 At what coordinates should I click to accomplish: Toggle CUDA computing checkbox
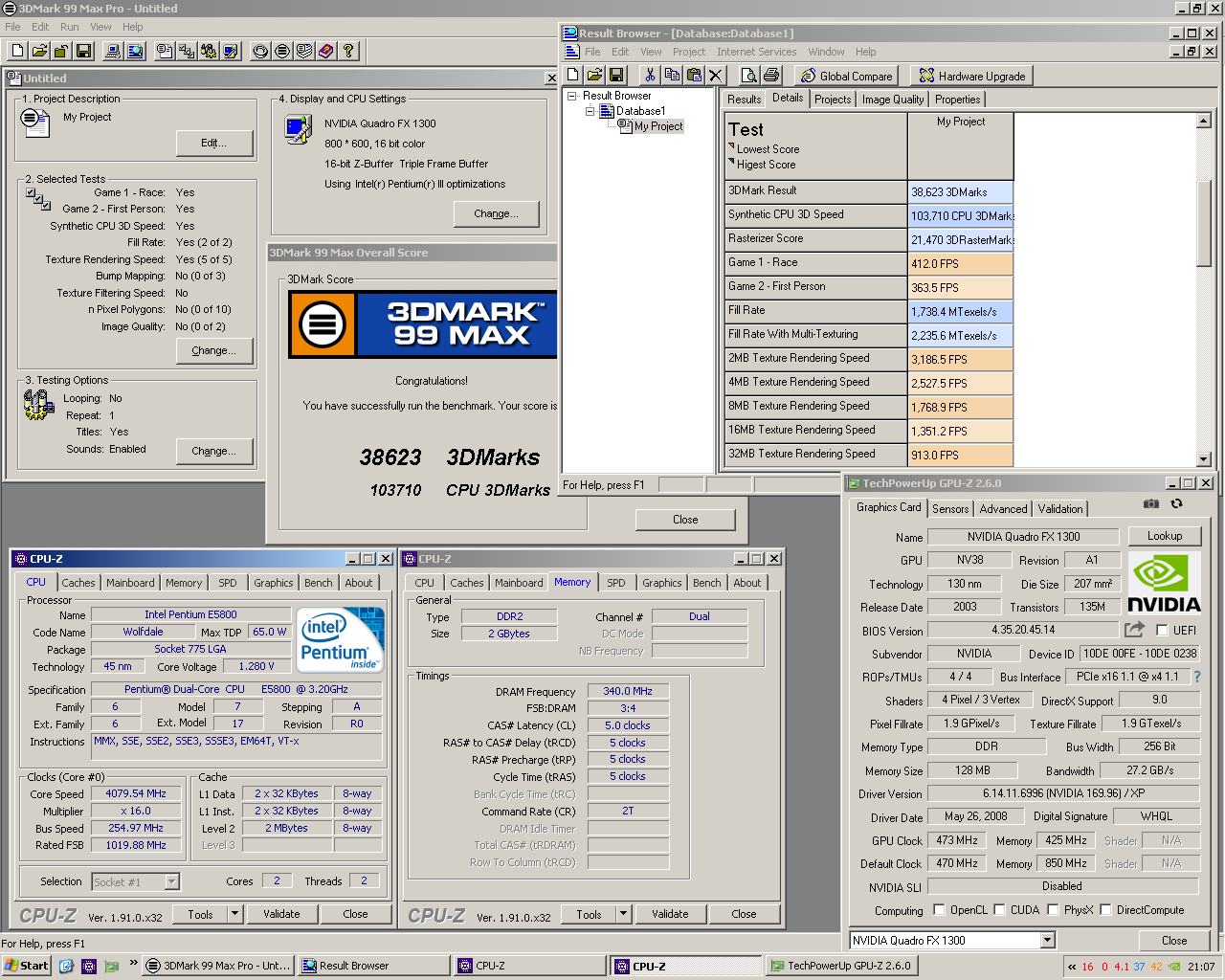[999, 910]
